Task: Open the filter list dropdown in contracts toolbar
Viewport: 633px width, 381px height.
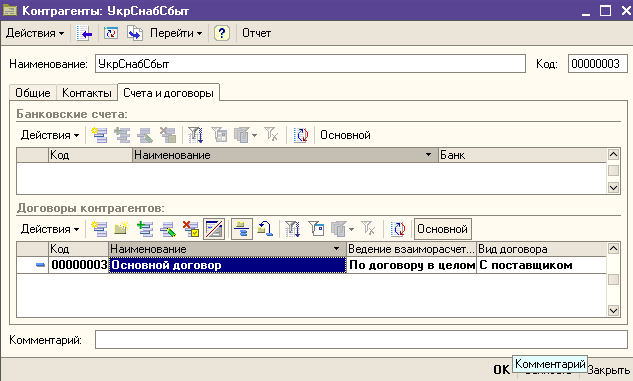Action: click(x=342, y=229)
